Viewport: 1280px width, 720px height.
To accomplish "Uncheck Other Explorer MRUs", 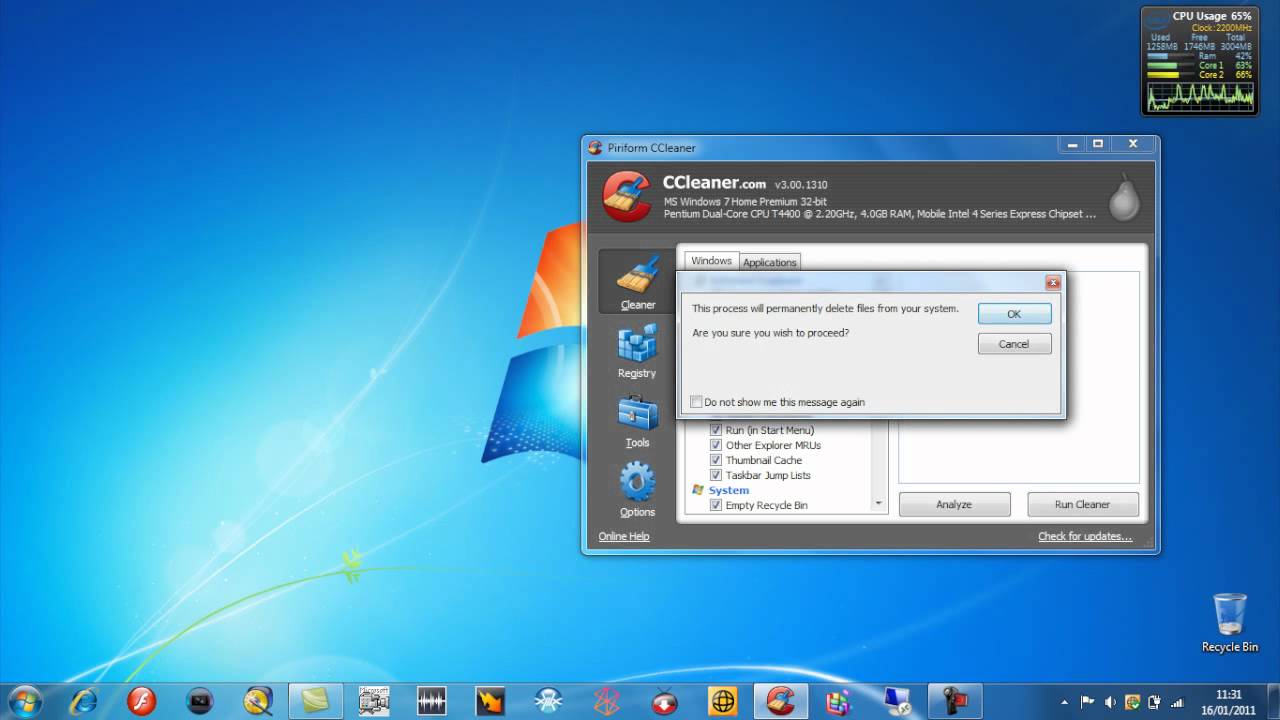I will click(716, 445).
